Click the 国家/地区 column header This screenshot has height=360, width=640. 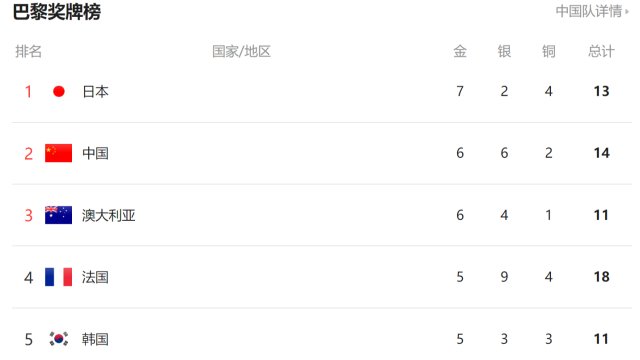(x=242, y=51)
